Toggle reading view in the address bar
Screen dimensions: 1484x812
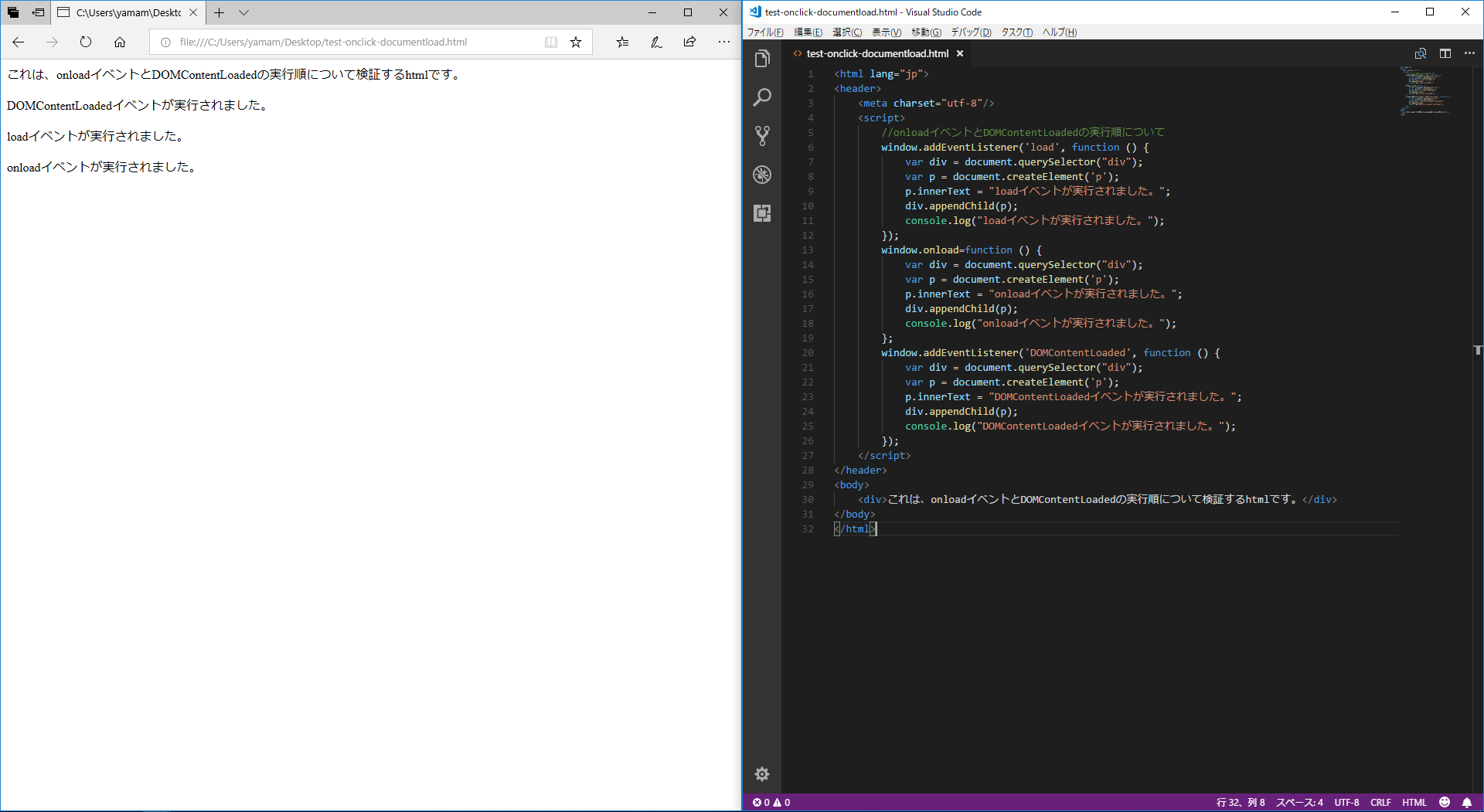coord(550,42)
